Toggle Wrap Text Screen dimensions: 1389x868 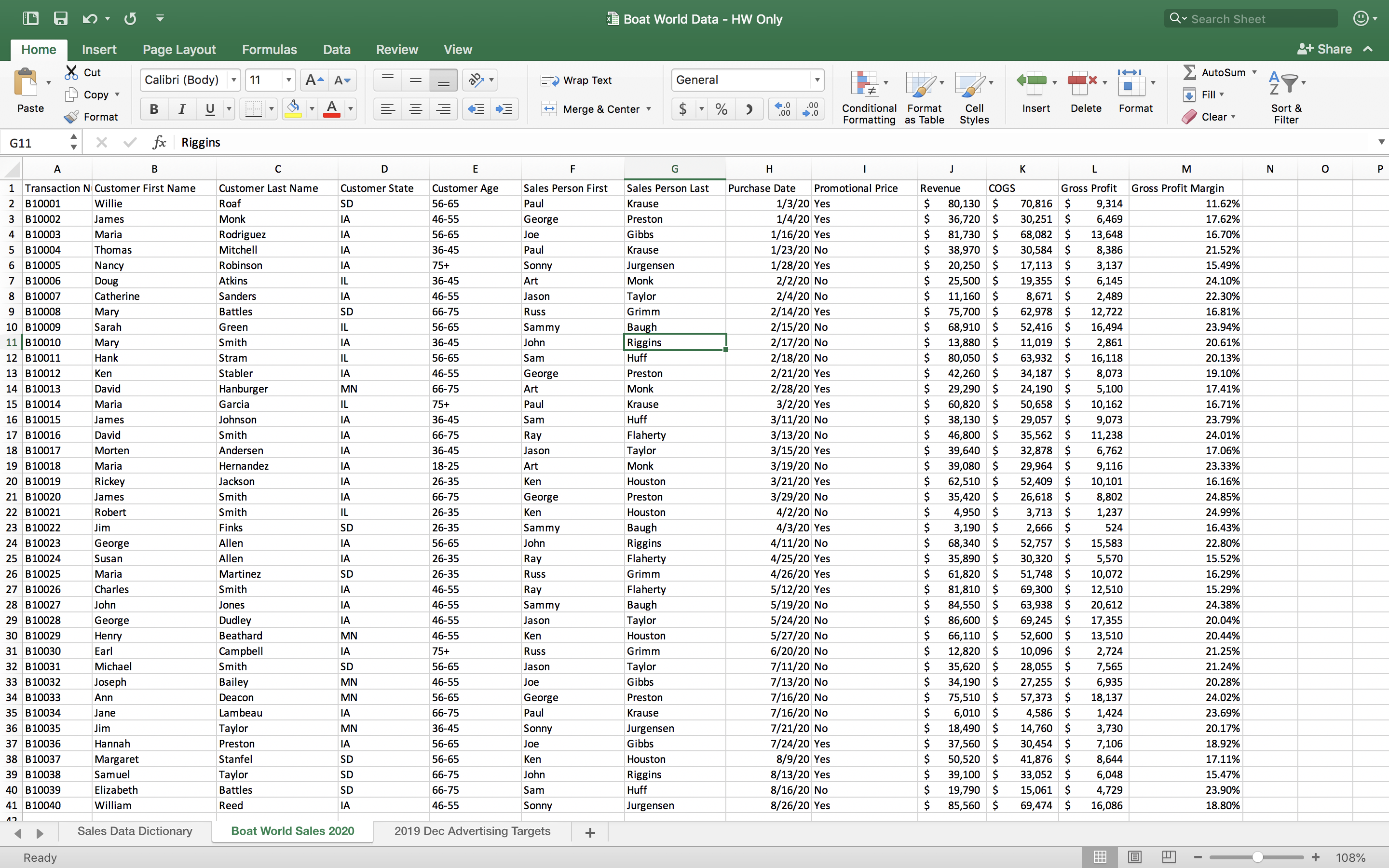click(576, 81)
